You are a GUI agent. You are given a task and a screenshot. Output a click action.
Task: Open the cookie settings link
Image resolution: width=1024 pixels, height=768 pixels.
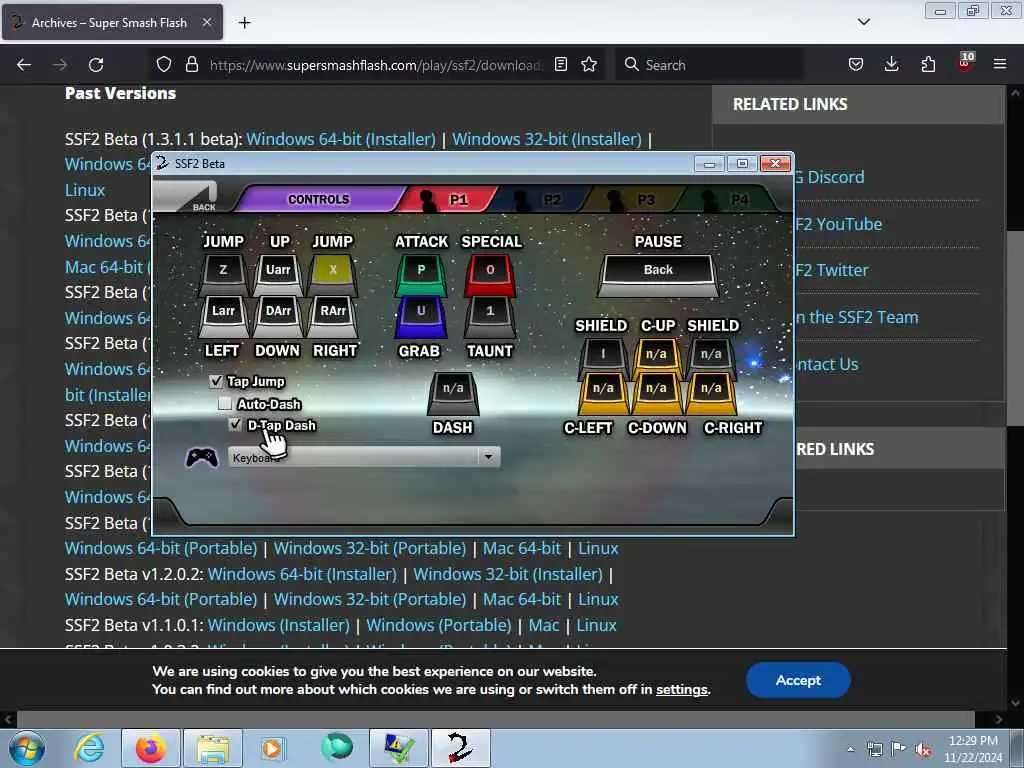[x=681, y=690]
